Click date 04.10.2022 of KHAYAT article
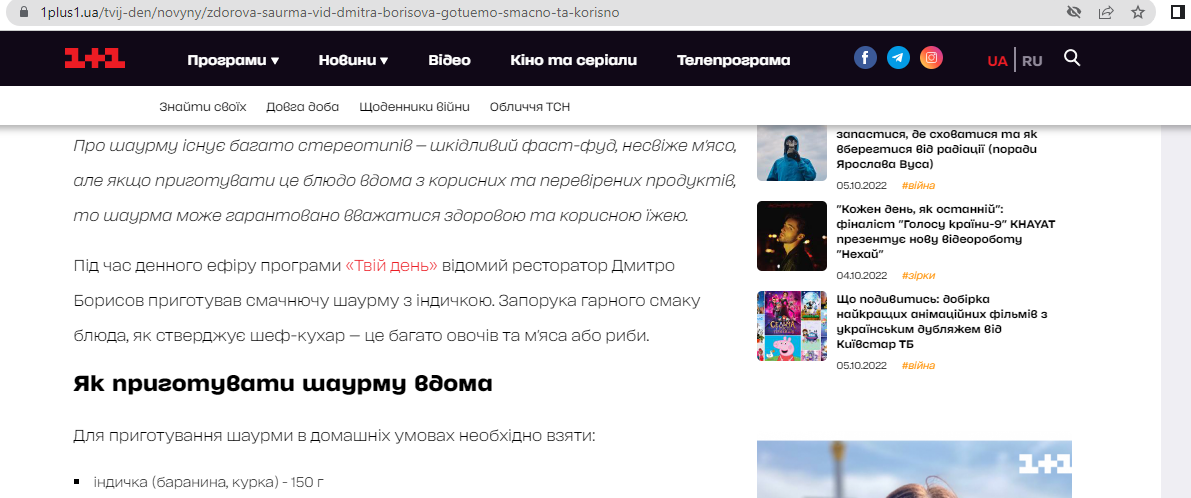 (x=861, y=276)
